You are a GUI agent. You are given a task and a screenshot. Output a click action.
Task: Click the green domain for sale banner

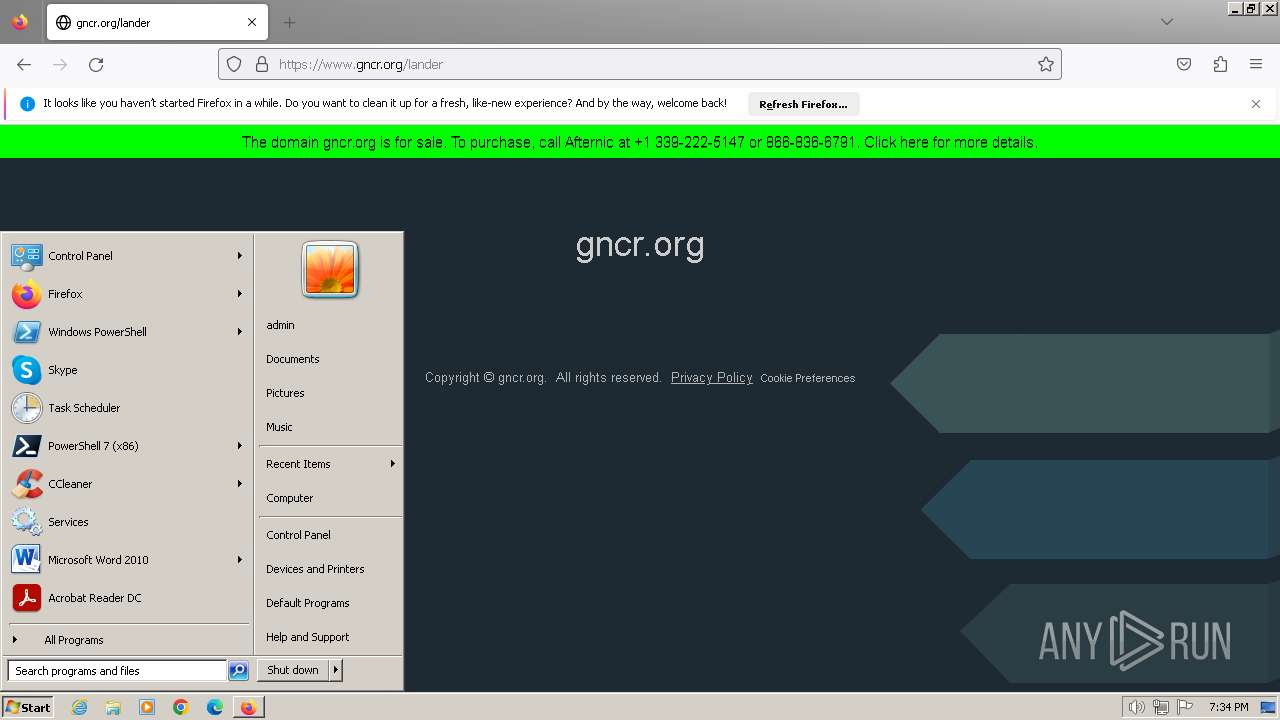[640, 142]
